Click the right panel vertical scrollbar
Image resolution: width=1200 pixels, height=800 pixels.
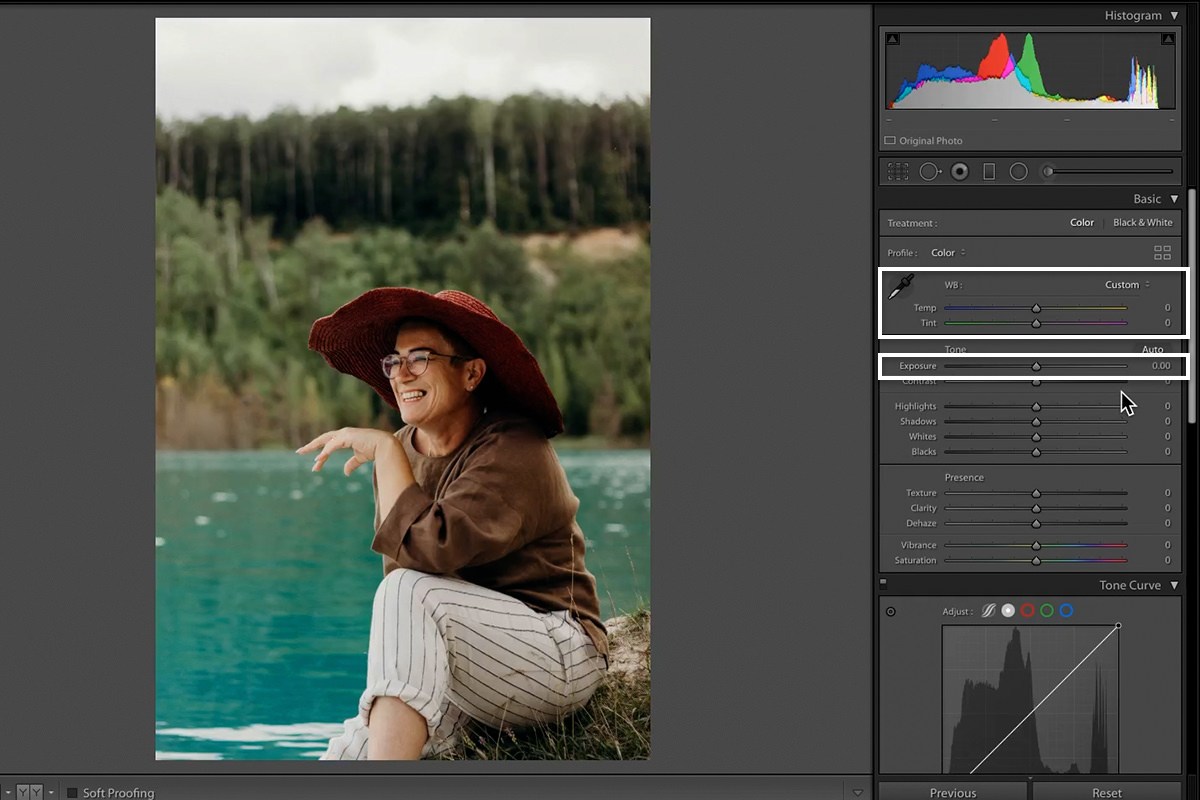pyautogui.click(x=1192, y=305)
